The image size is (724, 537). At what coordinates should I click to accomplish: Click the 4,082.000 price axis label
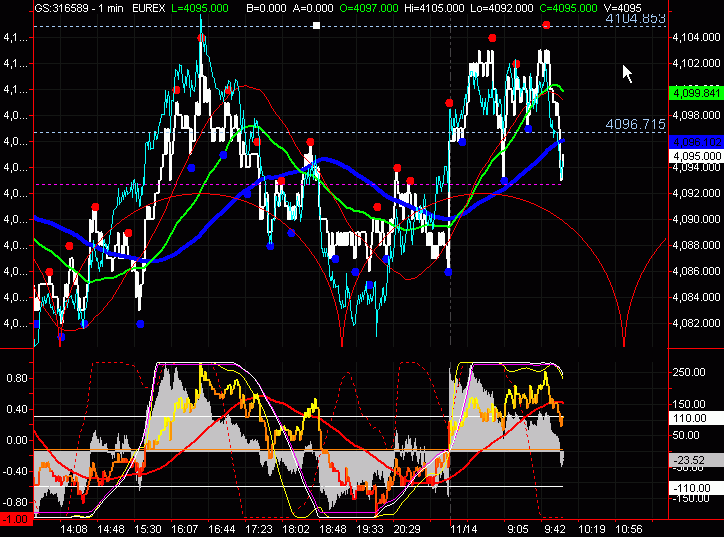[697, 323]
